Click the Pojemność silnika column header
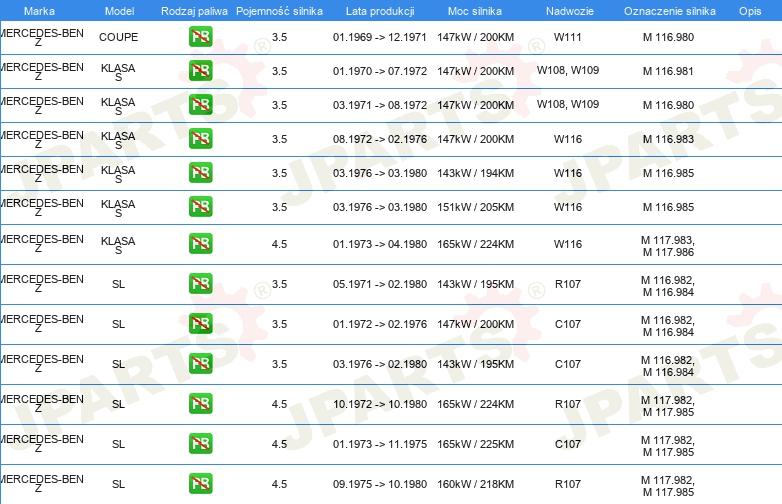Image resolution: width=782 pixels, height=504 pixels. pos(279,11)
